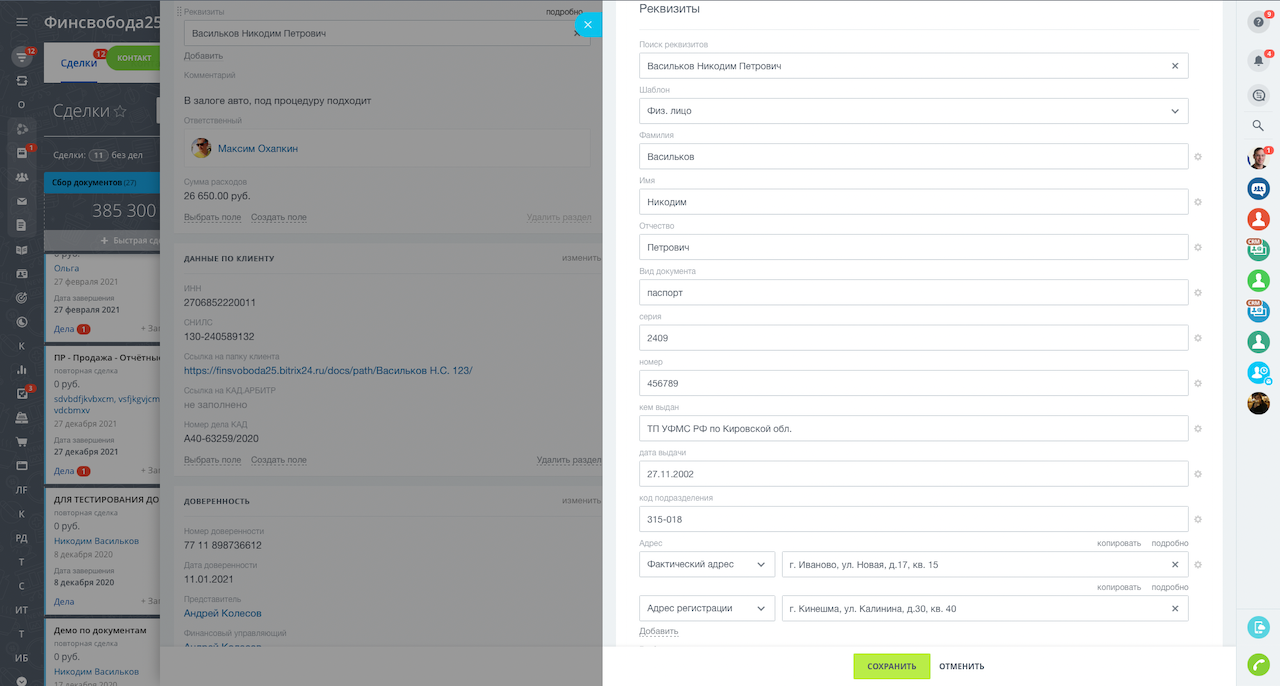Click the gear next to код подразделения field

pos(1198,519)
